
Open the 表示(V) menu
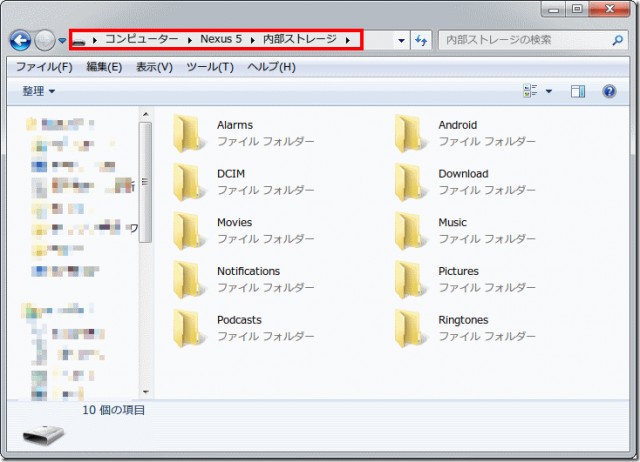click(x=154, y=67)
